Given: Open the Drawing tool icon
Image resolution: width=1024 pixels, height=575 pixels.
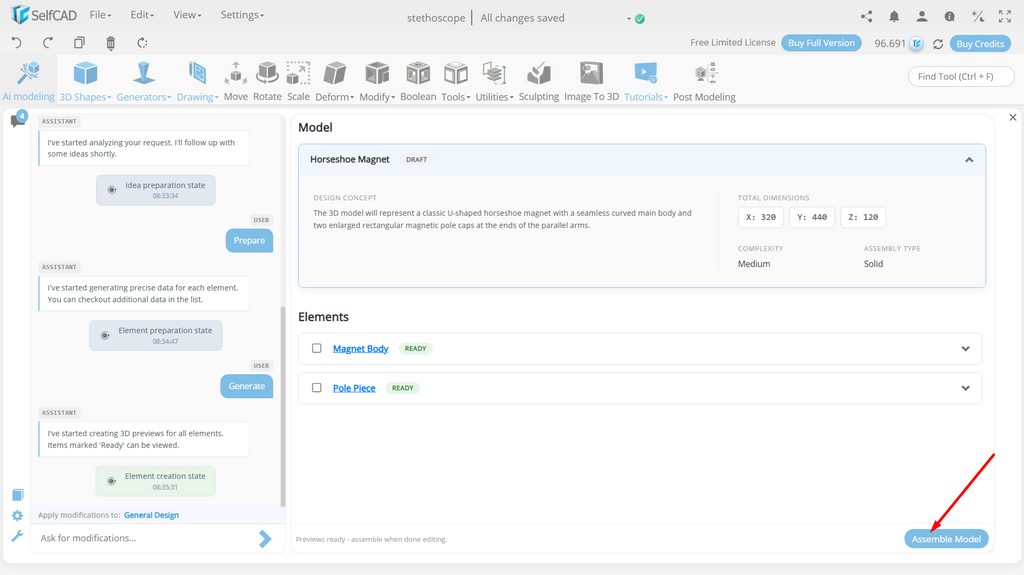Looking at the screenshot, I should pos(197,73).
